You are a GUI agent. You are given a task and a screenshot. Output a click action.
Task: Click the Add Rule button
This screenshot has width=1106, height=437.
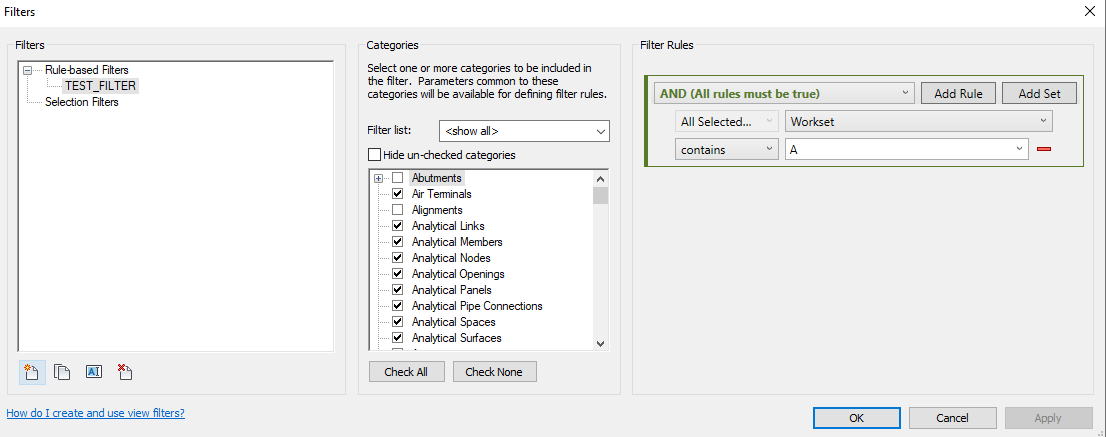click(x=957, y=93)
